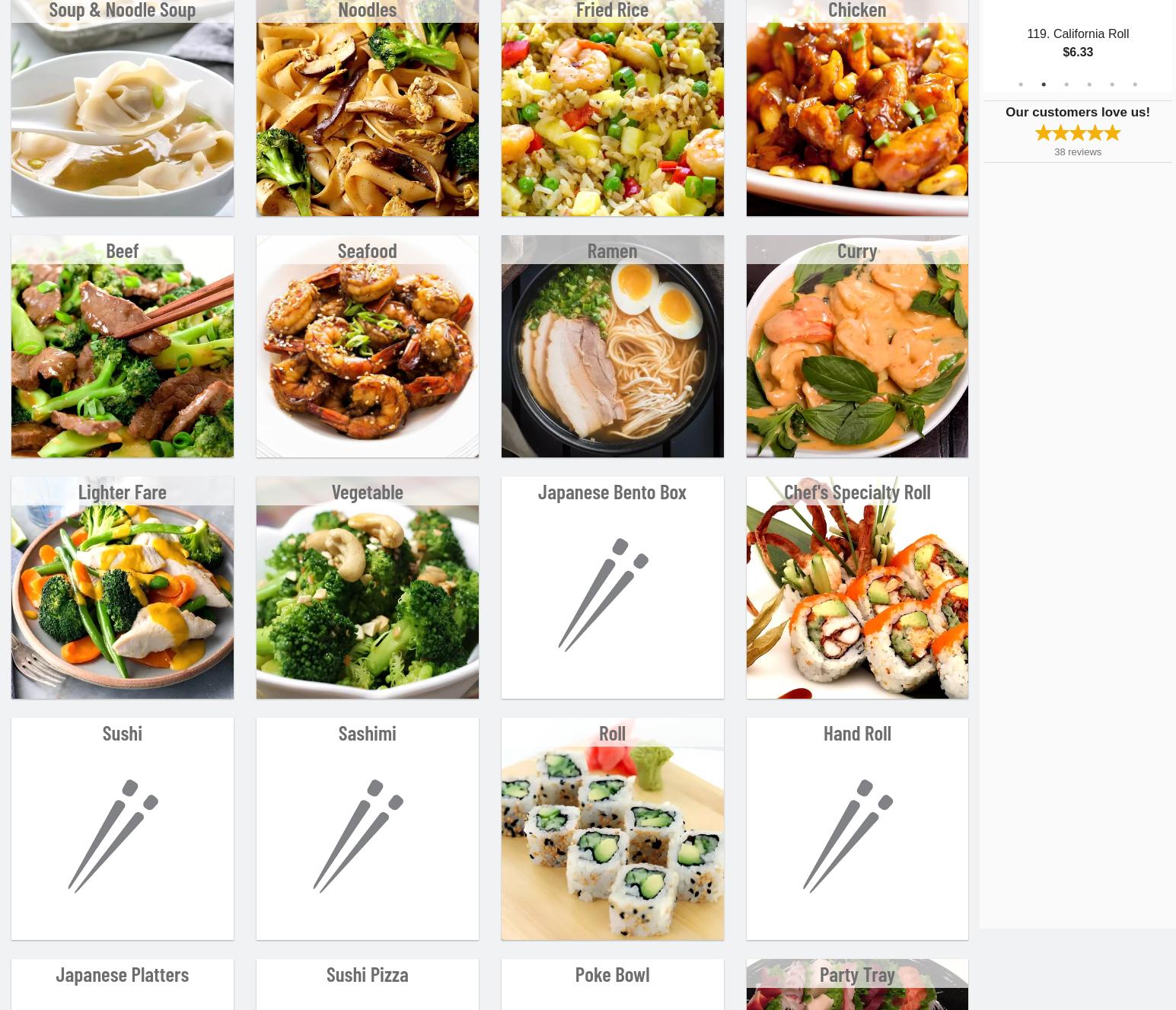Open the Chef's Specialty Roll tile
Viewport: 1176px width, 1010px height.
click(x=857, y=588)
